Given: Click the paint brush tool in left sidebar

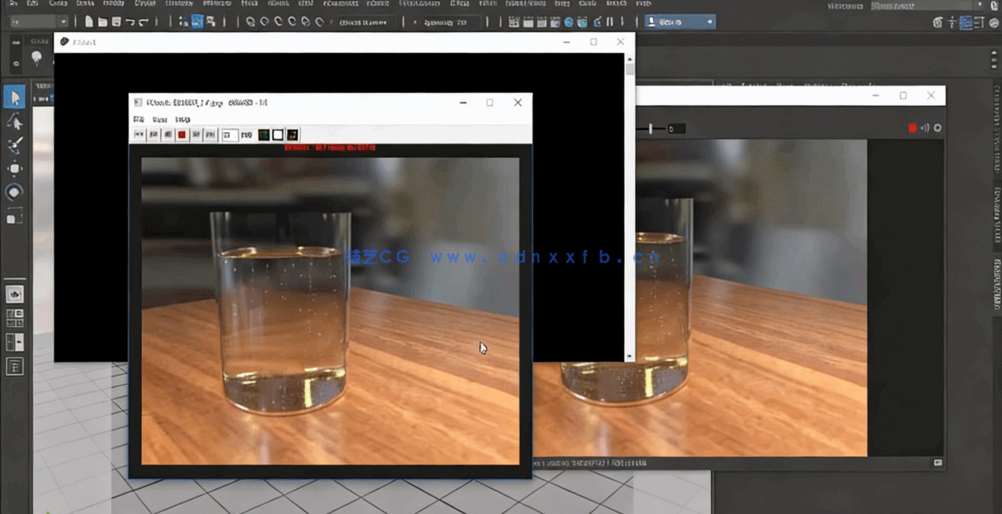Looking at the screenshot, I should click(x=14, y=145).
